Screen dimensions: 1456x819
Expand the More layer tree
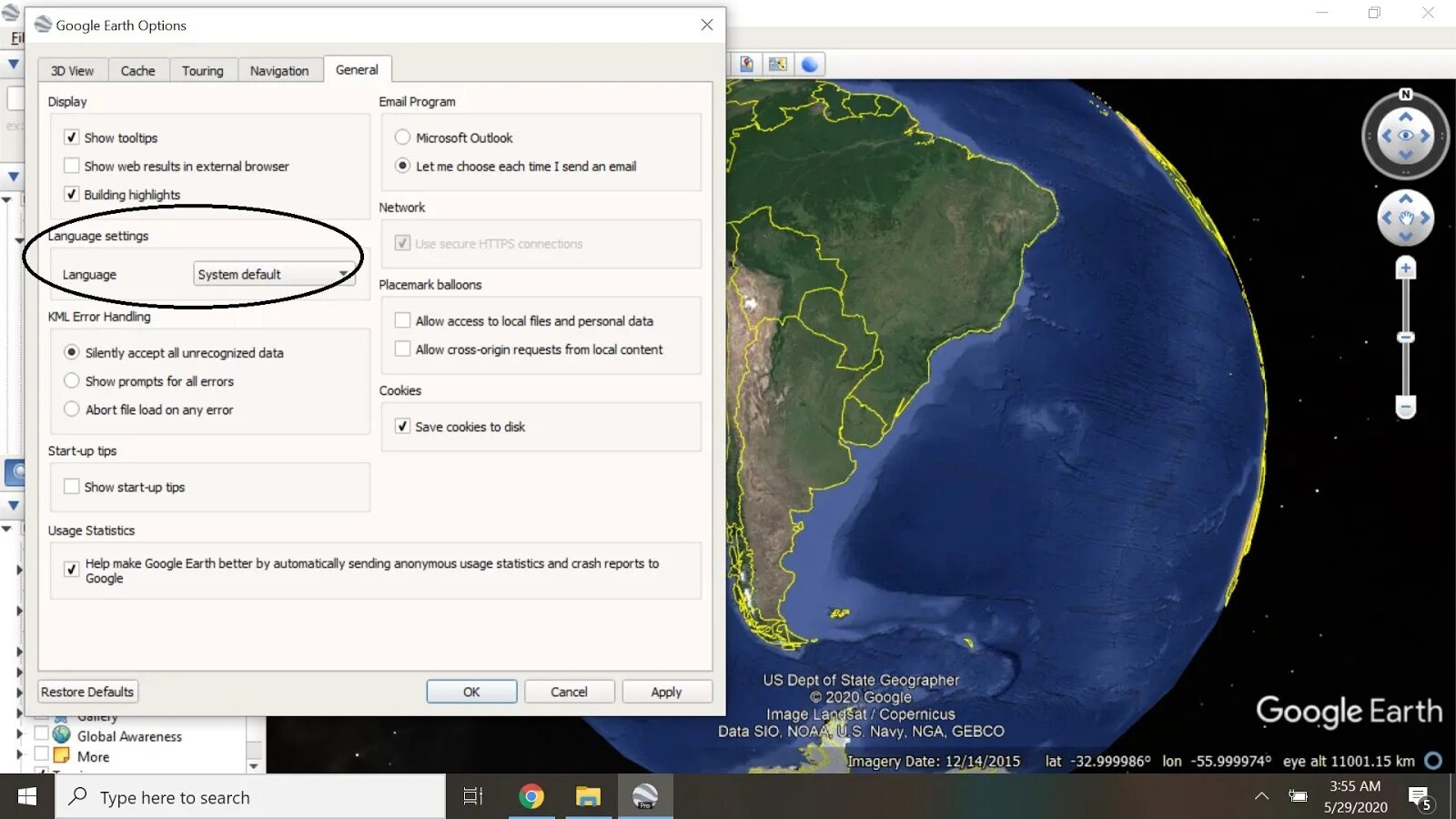19,754
